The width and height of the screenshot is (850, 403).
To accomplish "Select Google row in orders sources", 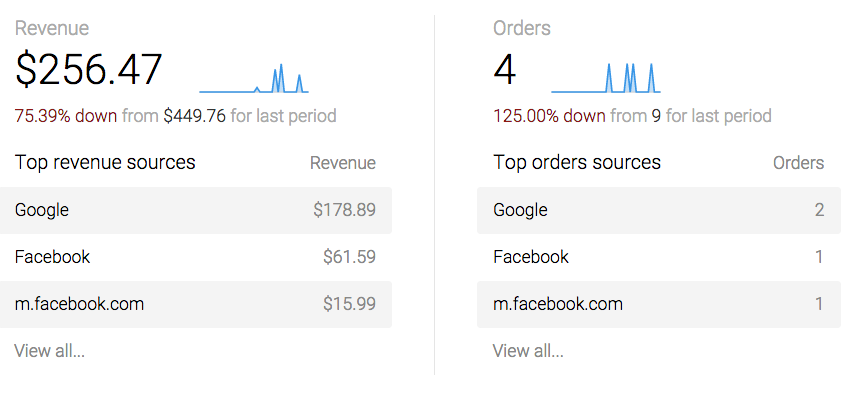I will click(658, 210).
